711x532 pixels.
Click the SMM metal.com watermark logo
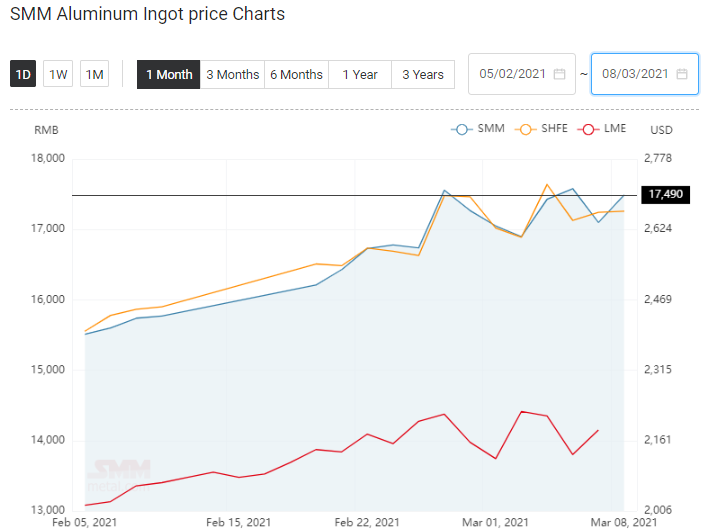[119, 476]
